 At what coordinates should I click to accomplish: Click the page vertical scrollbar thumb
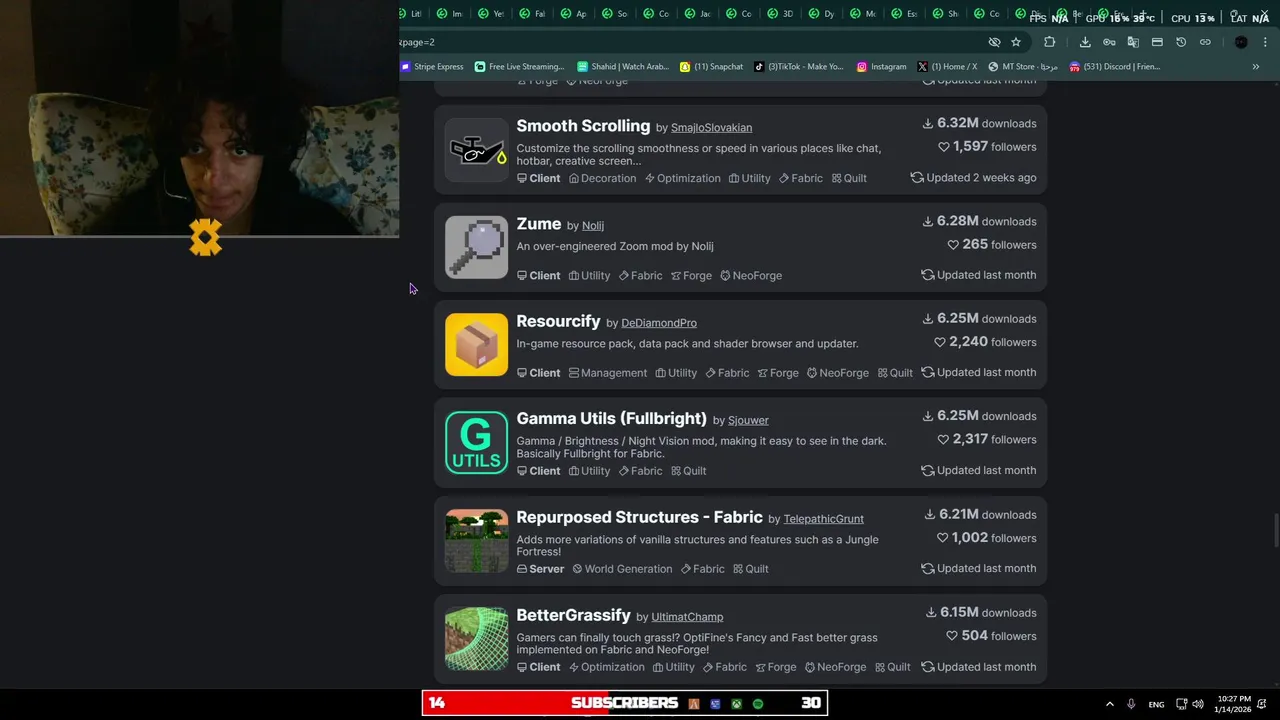click(1275, 530)
